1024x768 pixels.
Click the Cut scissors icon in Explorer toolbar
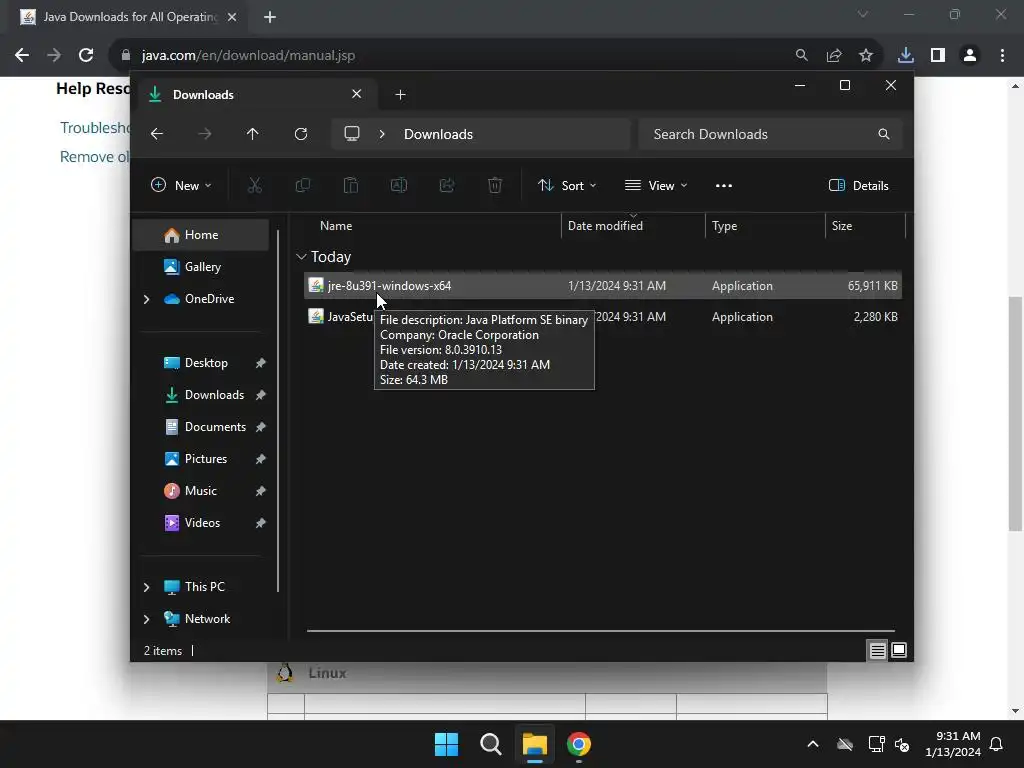[255, 185]
